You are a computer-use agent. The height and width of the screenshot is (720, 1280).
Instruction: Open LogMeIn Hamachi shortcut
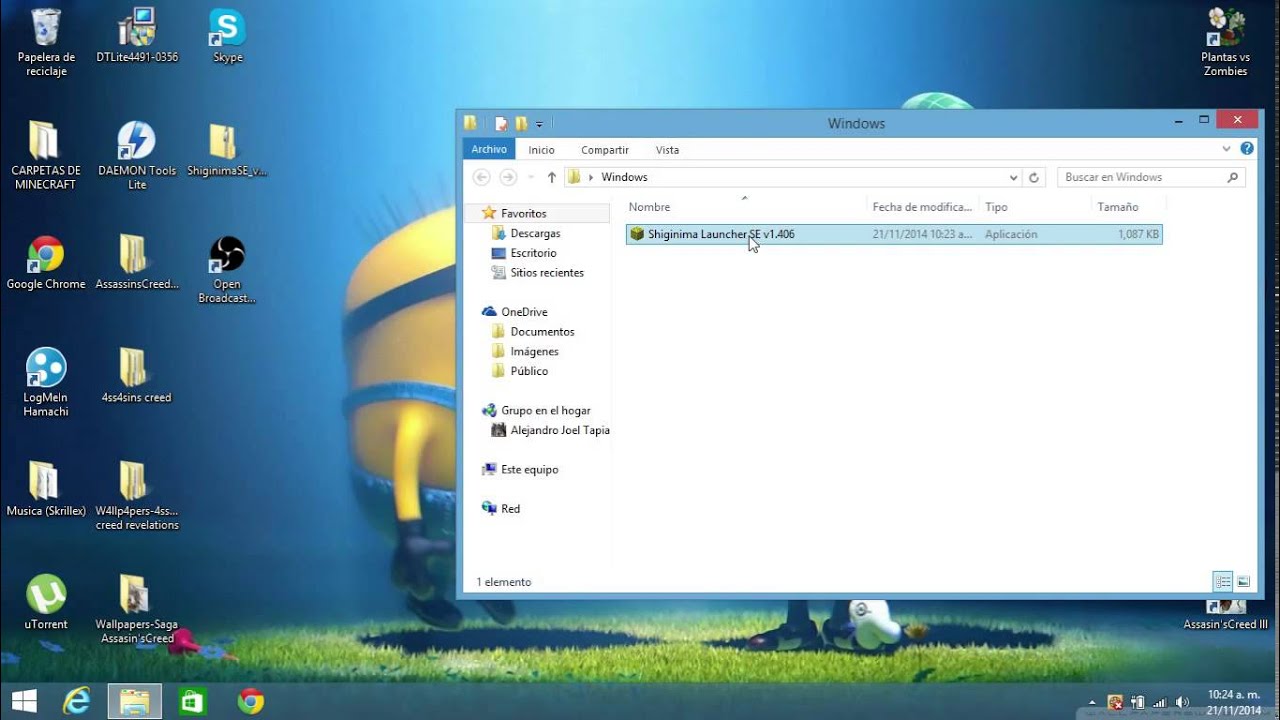coord(46,383)
